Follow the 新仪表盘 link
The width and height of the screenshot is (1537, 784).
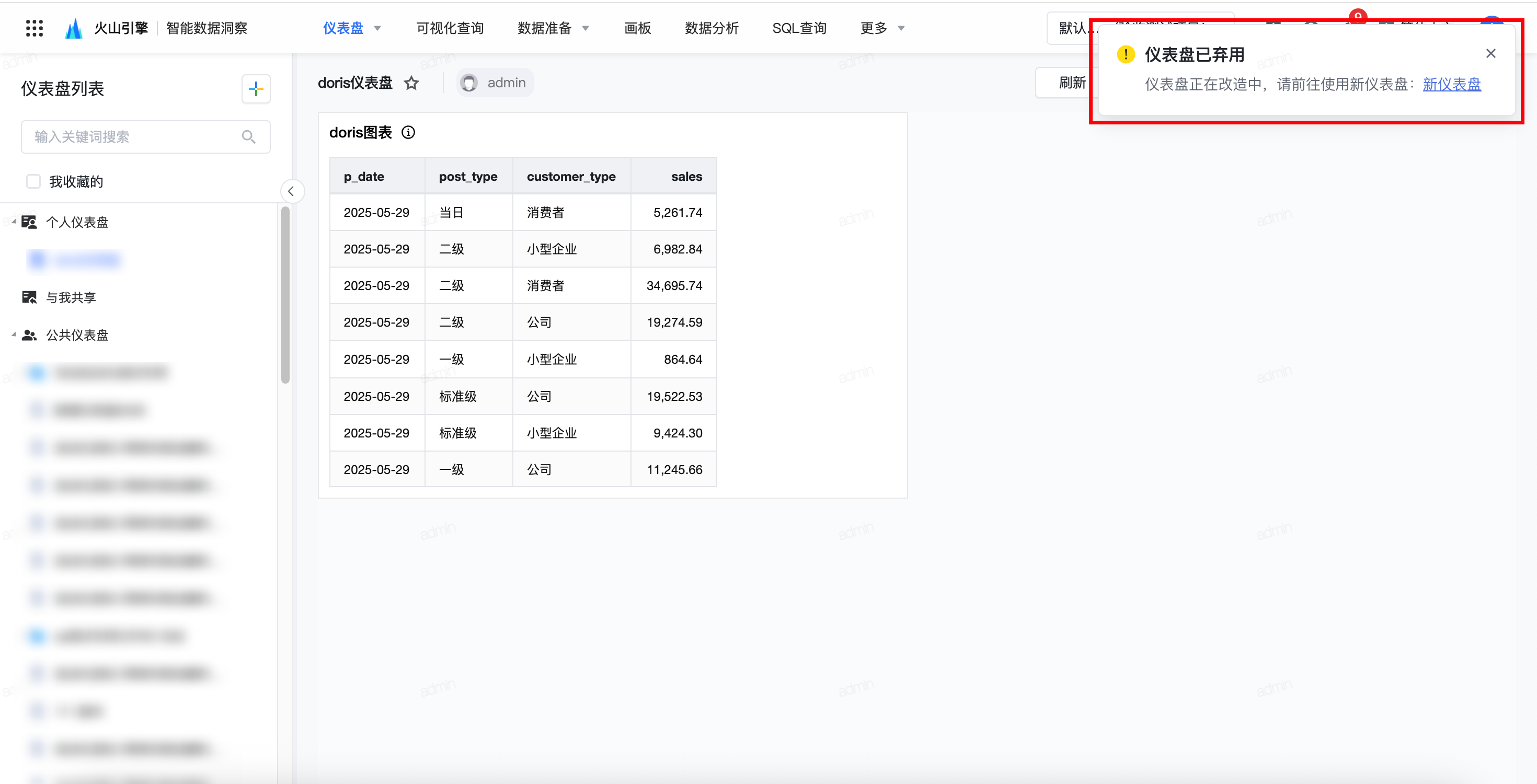[x=1451, y=84]
